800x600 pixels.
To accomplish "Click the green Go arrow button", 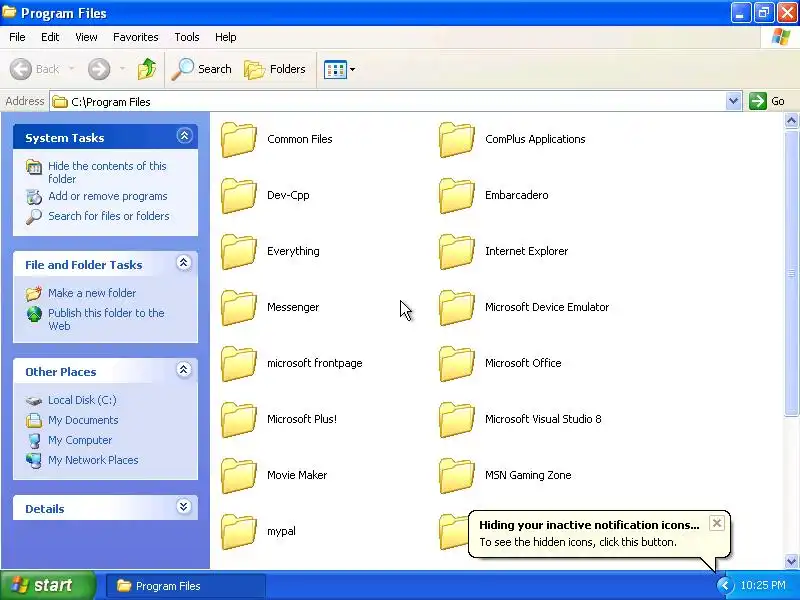I will click(x=758, y=101).
